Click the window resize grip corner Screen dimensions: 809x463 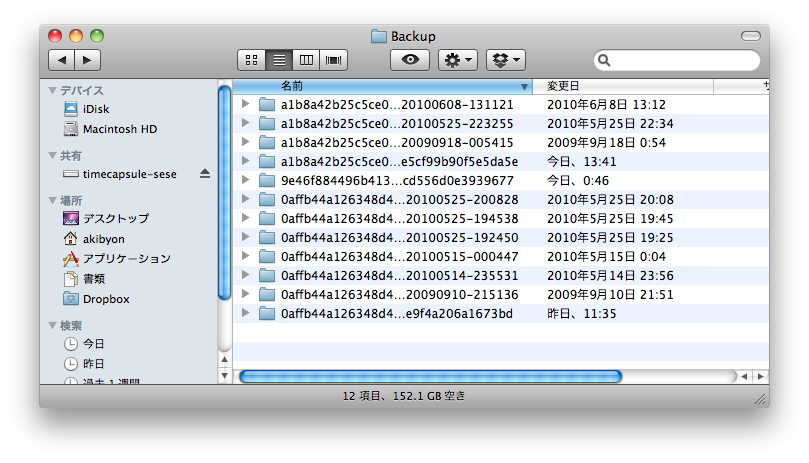coord(761,399)
